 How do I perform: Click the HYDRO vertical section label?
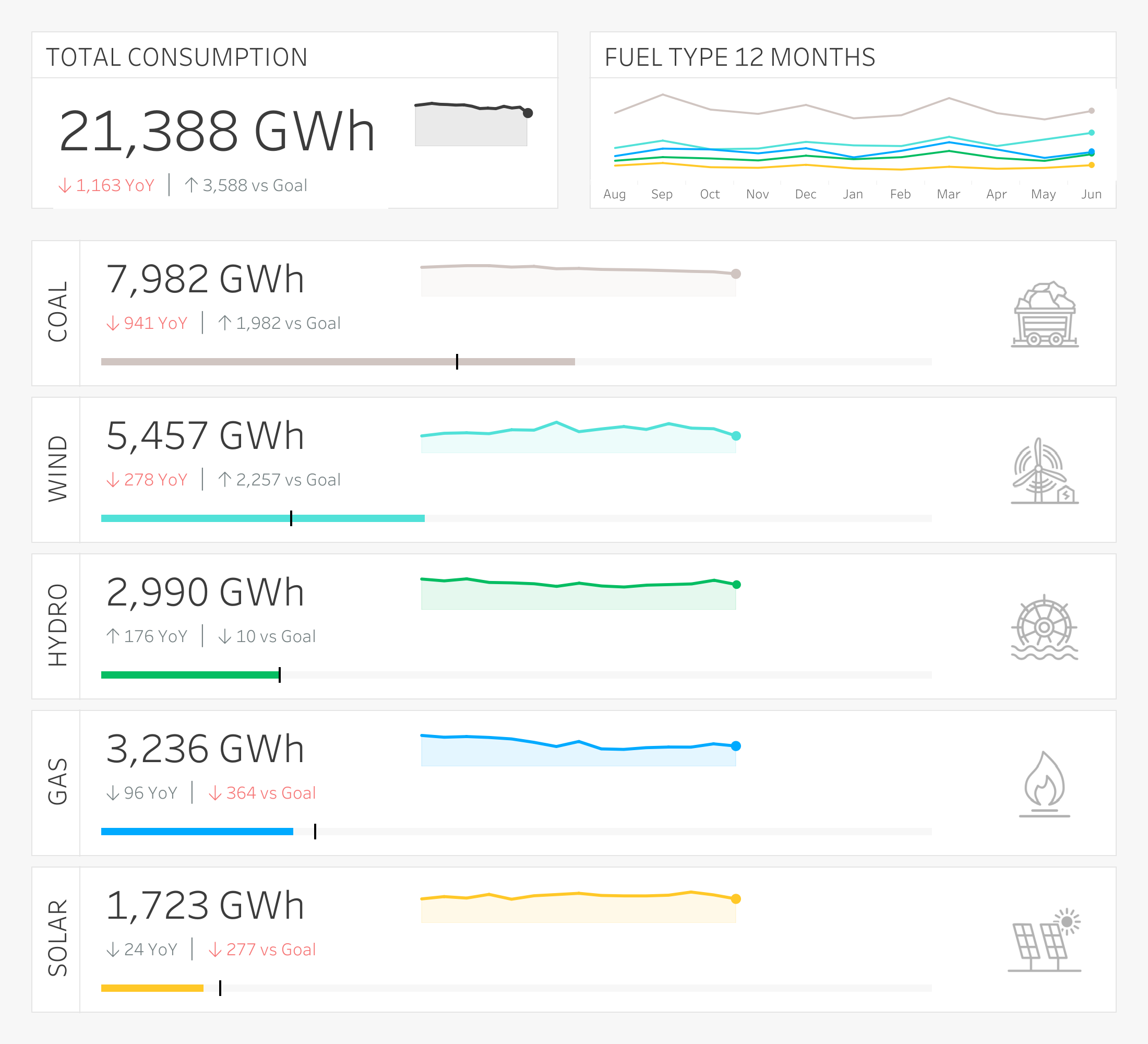coord(58,625)
